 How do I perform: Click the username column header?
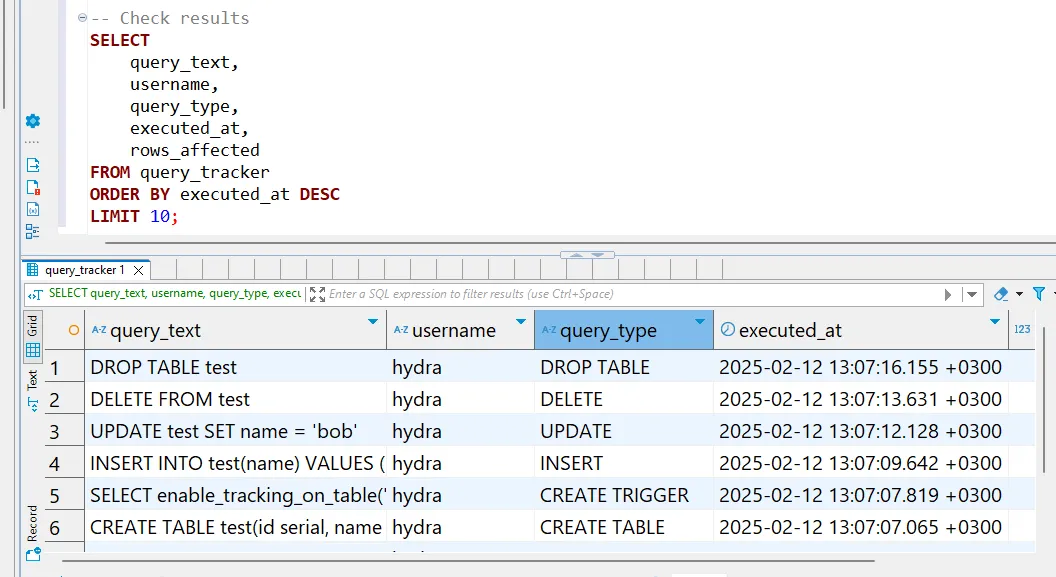461,330
